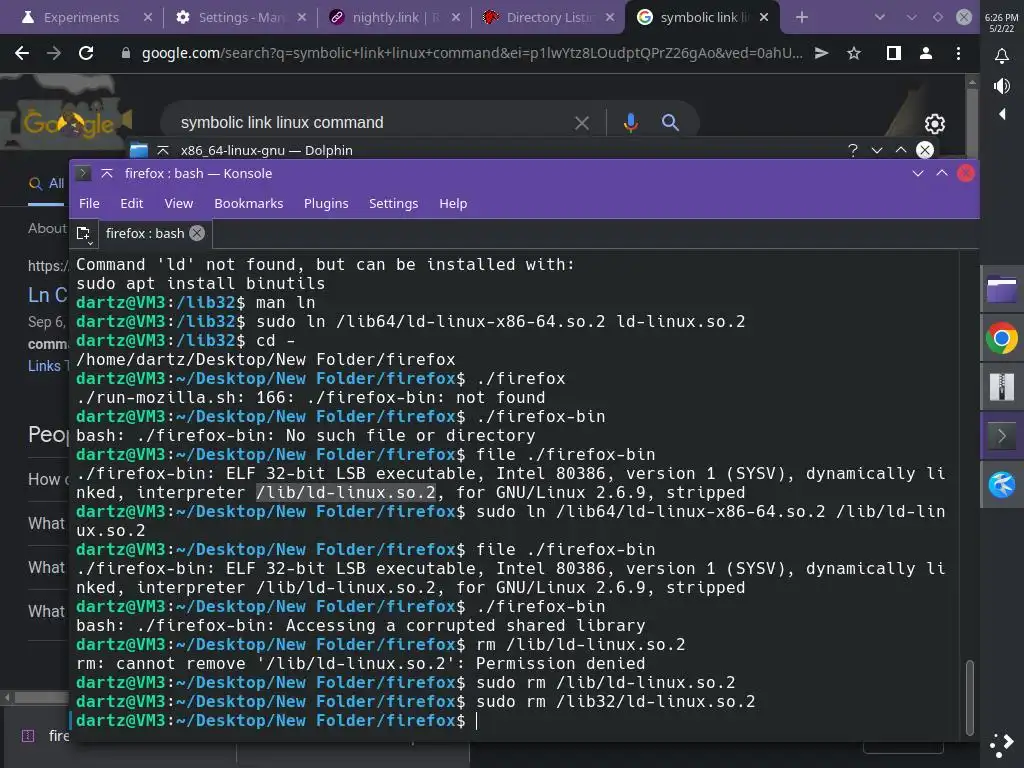Open Chrome three-dot menu

click(x=958, y=53)
